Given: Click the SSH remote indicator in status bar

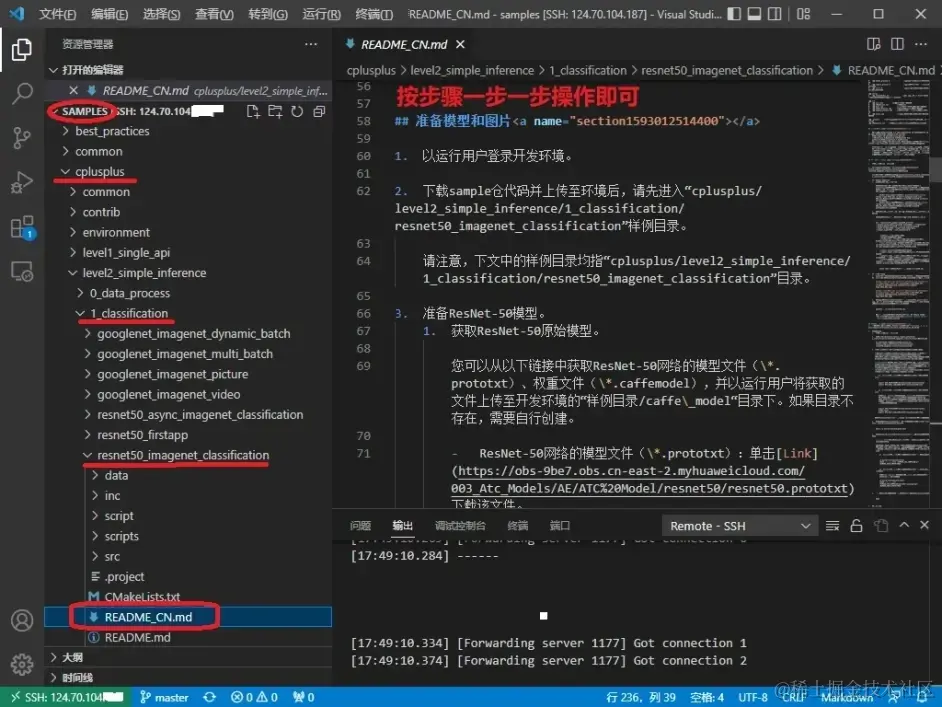Looking at the screenshot, I should pos(68,697).
